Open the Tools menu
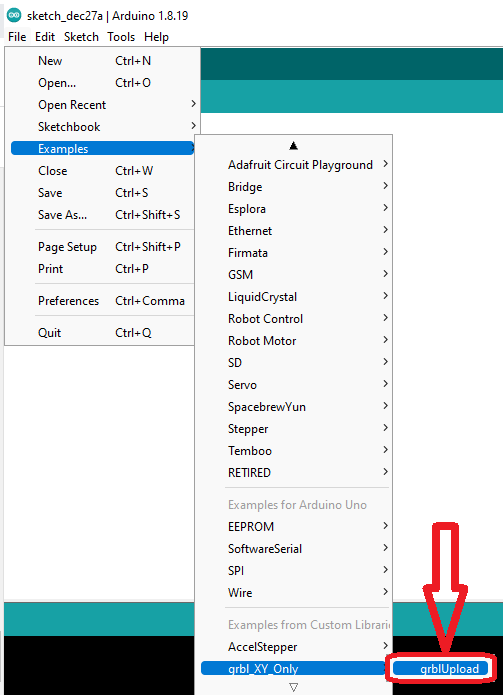 click(x=121, y=37)
